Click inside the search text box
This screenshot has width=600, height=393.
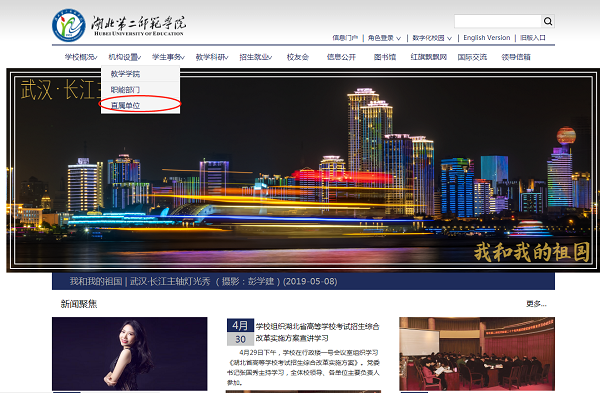(x=497, y=21)
